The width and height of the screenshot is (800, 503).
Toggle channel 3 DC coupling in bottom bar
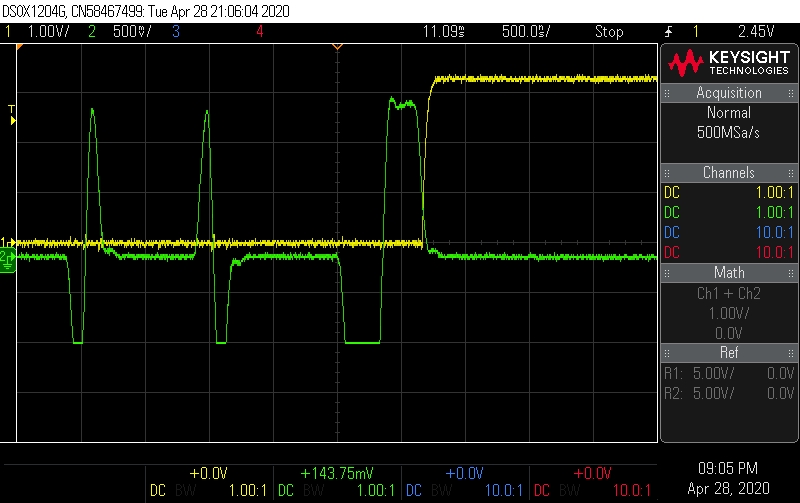(411, 491)
